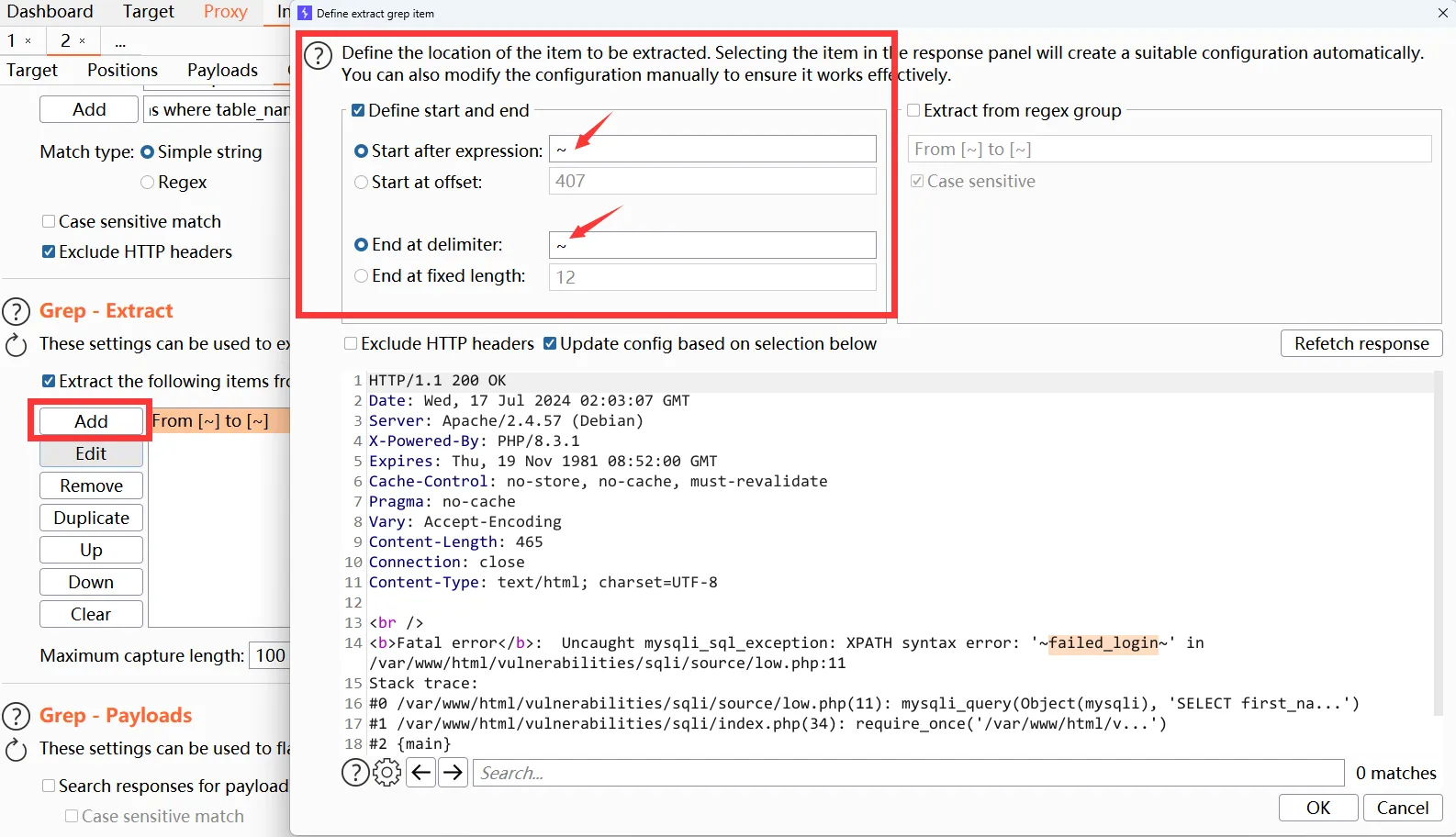Select End at fixed length option
The height and width of the screenshot is (837, 1456).
362,276
